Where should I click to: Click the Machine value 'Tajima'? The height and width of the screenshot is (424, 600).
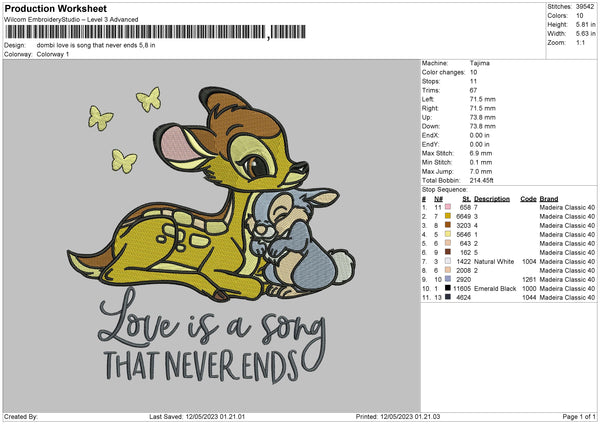(x=479, y=63)
